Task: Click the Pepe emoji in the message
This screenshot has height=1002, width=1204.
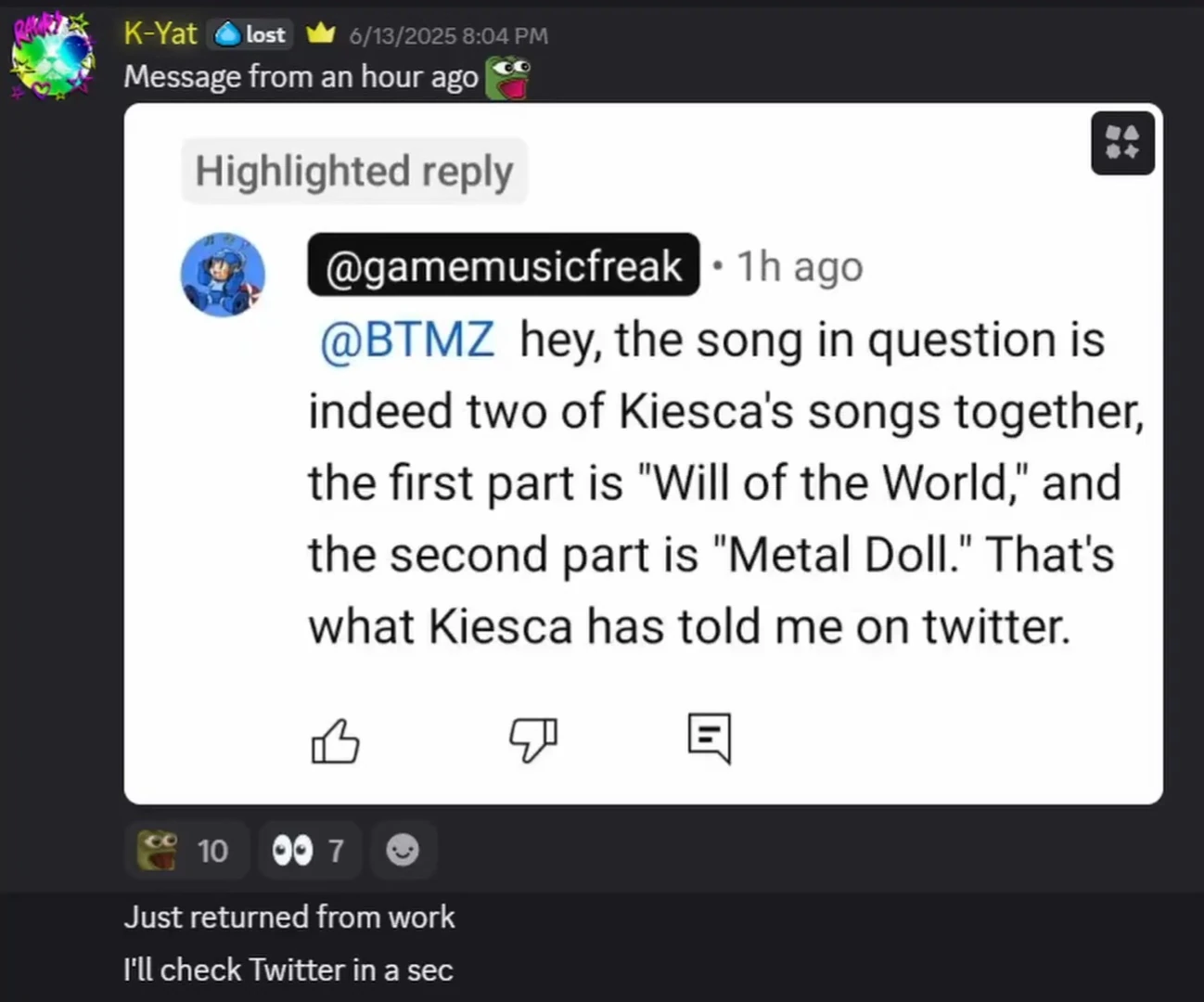Action: tap(507, 78)
